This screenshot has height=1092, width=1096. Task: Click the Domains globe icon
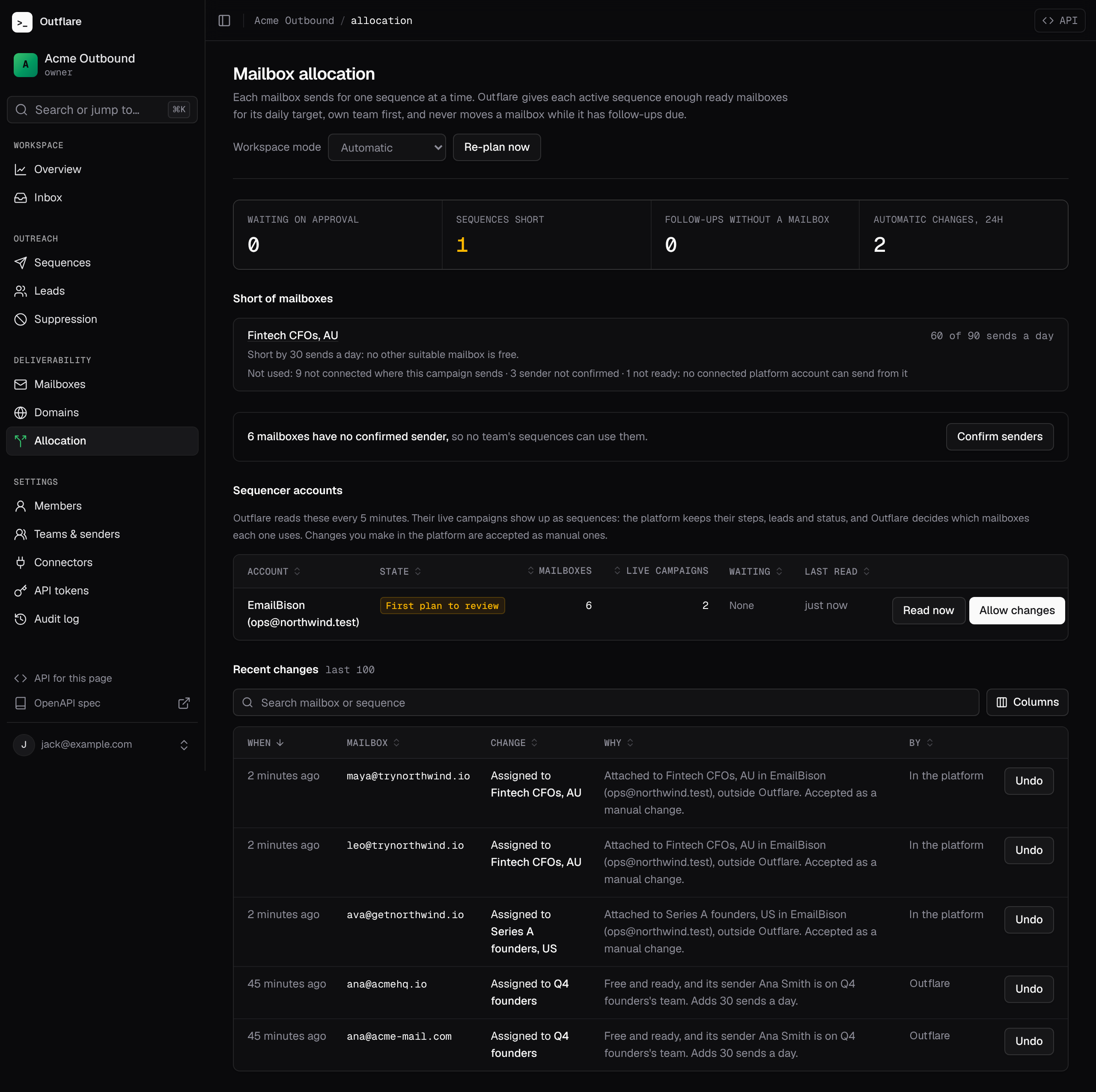pyautogui.click(x=21, y=413)
